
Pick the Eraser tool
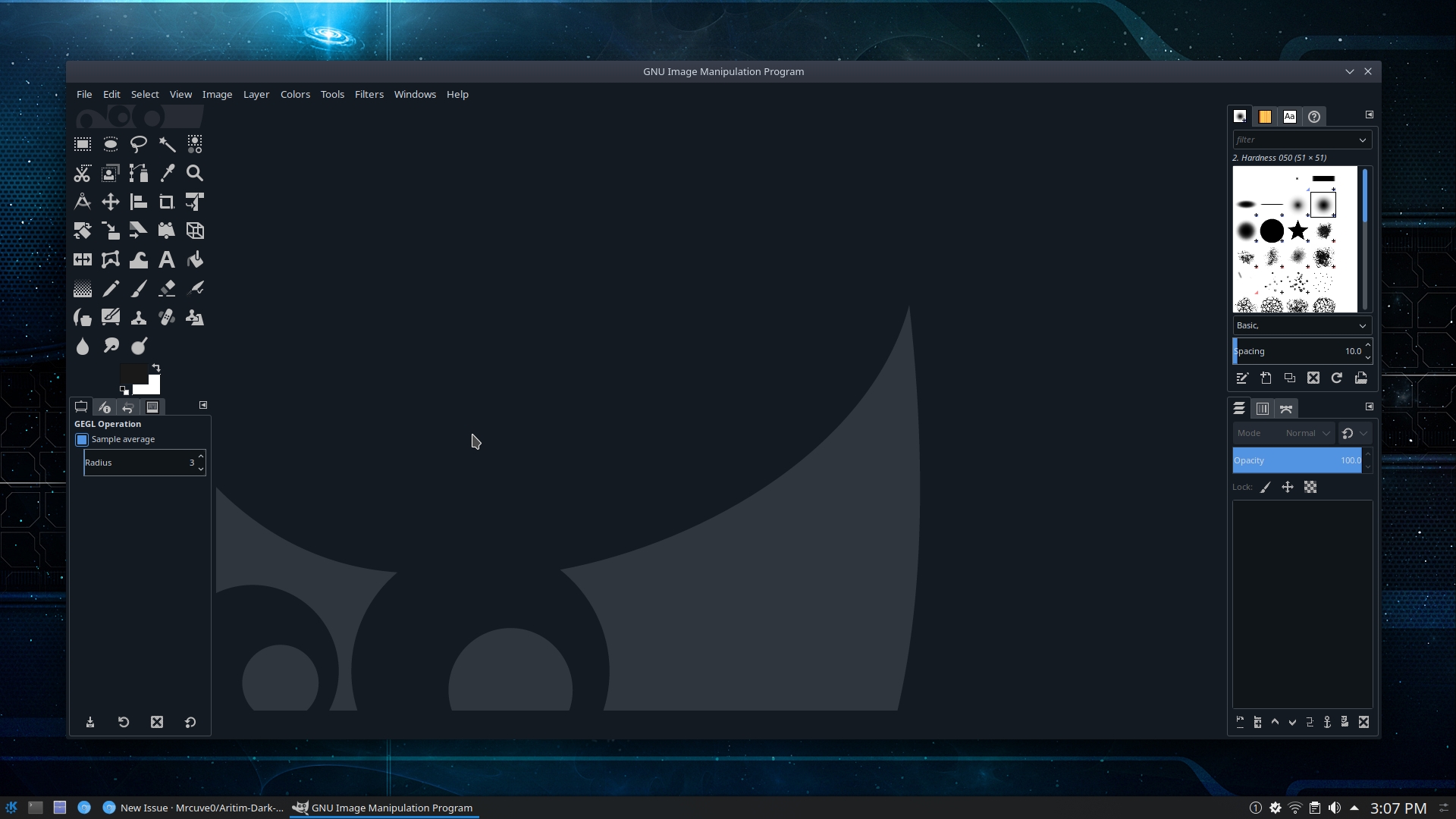[167, 288]
